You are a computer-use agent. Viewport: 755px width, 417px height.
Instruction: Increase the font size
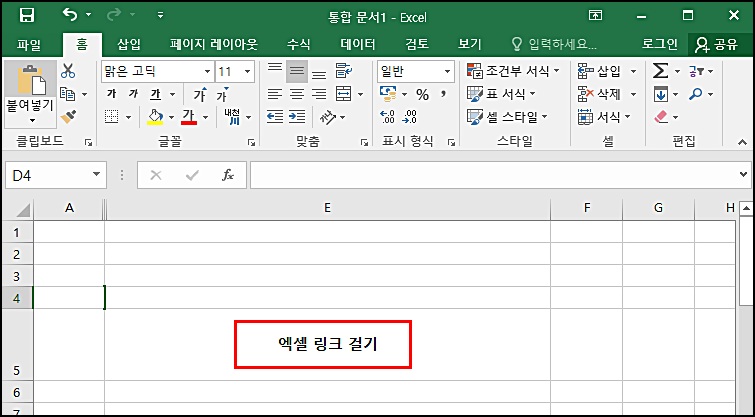coord(200,94)
